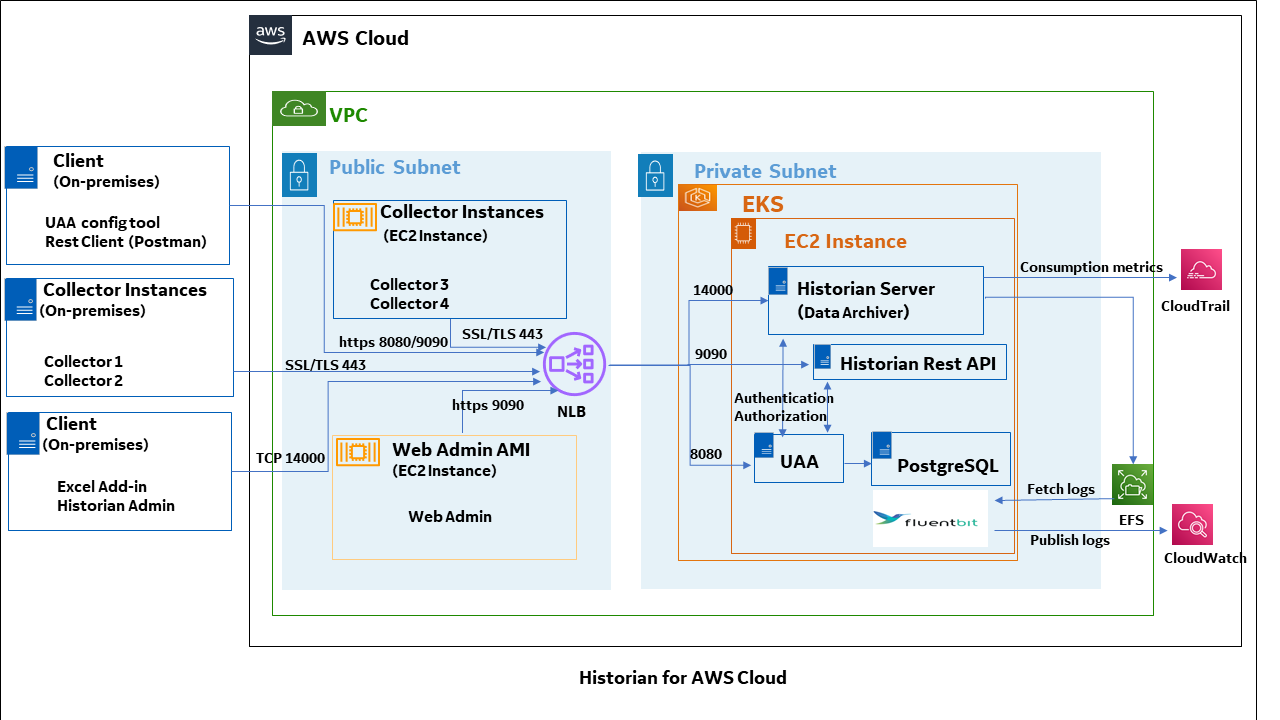Screen dimensions: 1280x720
Task: Click the EFS storage icon
Action: coord(1133,485)
